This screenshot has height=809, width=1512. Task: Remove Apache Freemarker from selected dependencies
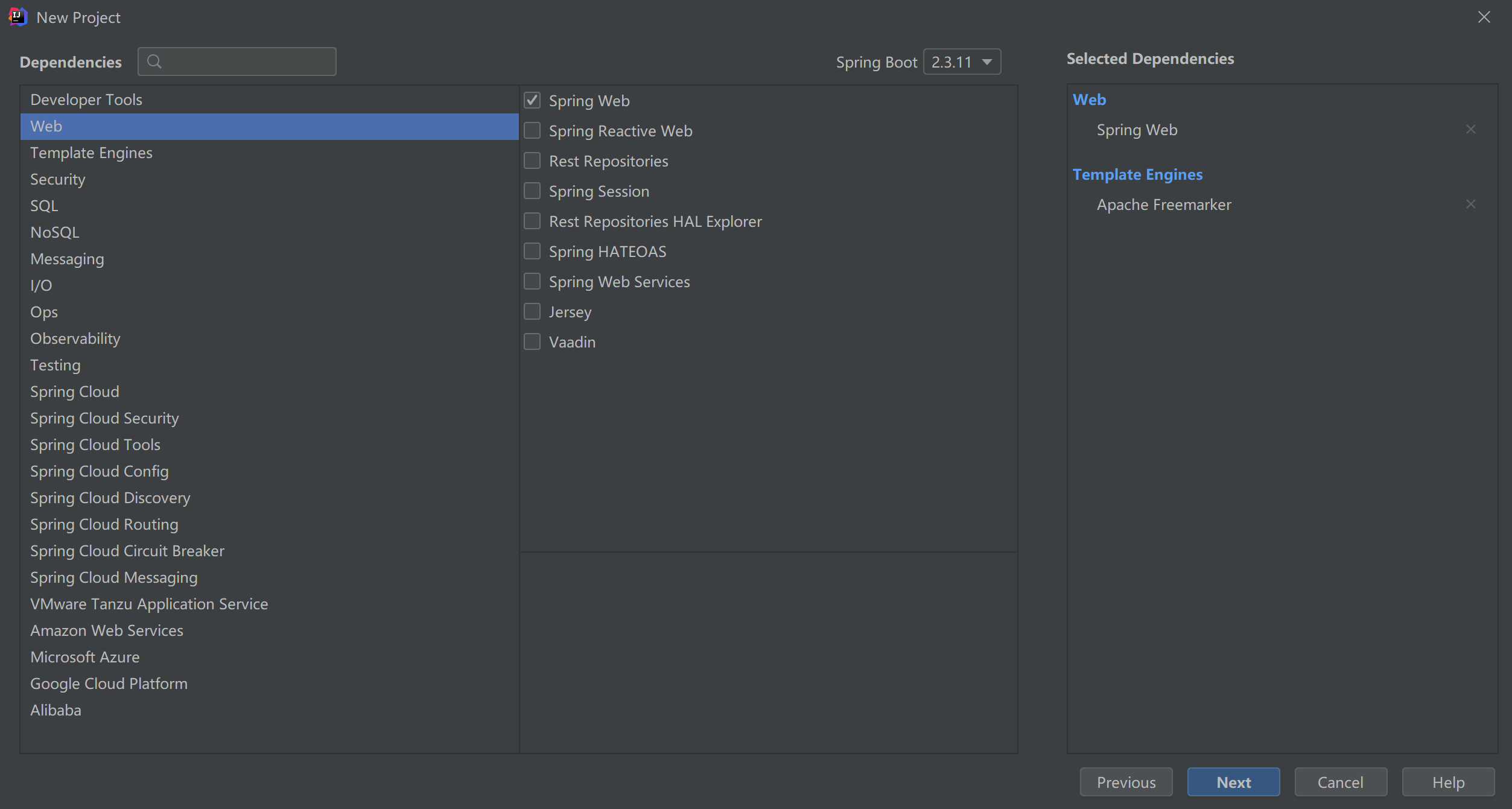pyautogui.click(x=1470, y=205)
